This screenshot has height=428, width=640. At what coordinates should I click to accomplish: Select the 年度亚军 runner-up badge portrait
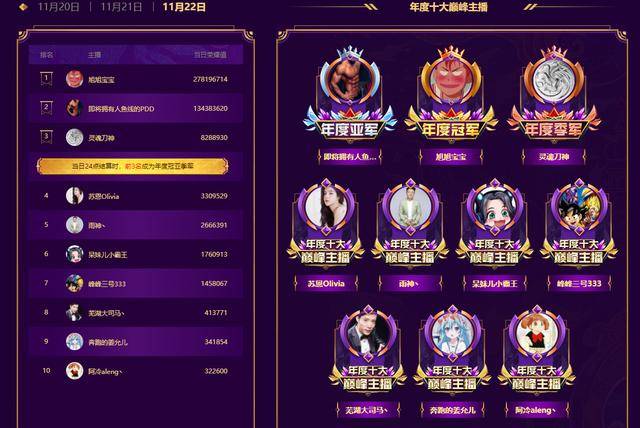350,80
